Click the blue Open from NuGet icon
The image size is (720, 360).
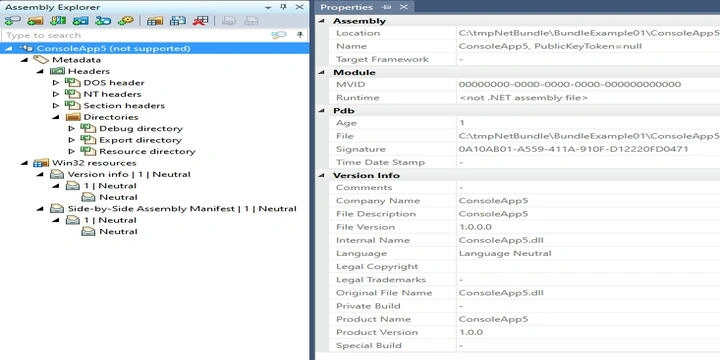tap(80, 21)
